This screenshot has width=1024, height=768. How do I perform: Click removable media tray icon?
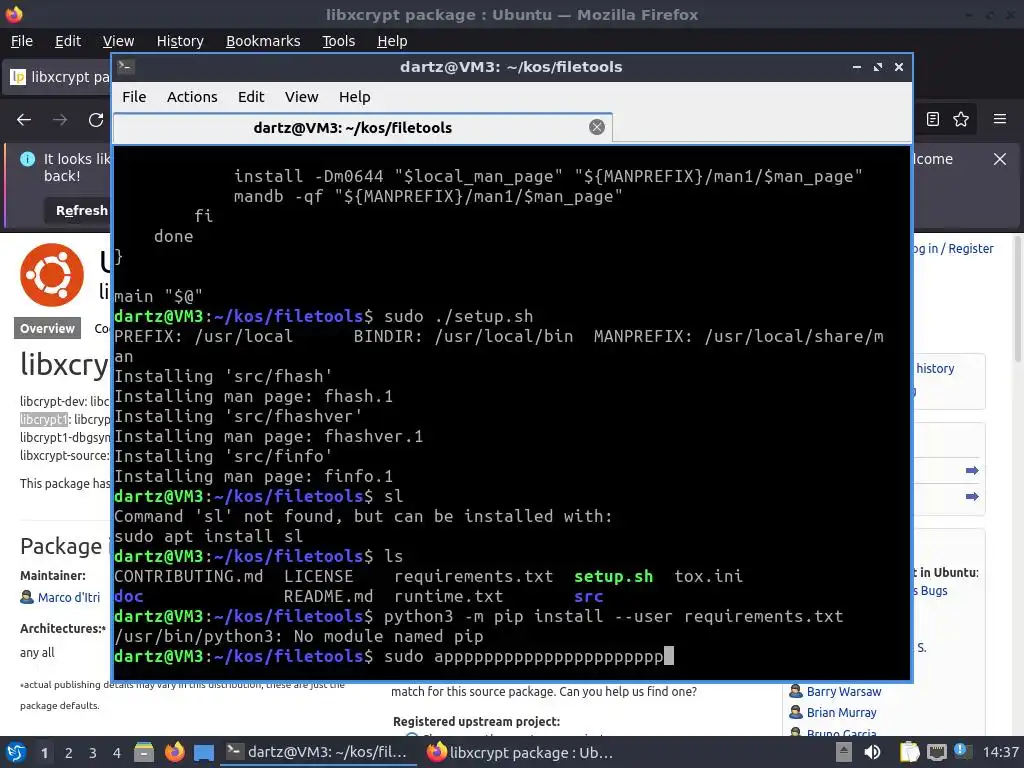(x=844, y=752)
